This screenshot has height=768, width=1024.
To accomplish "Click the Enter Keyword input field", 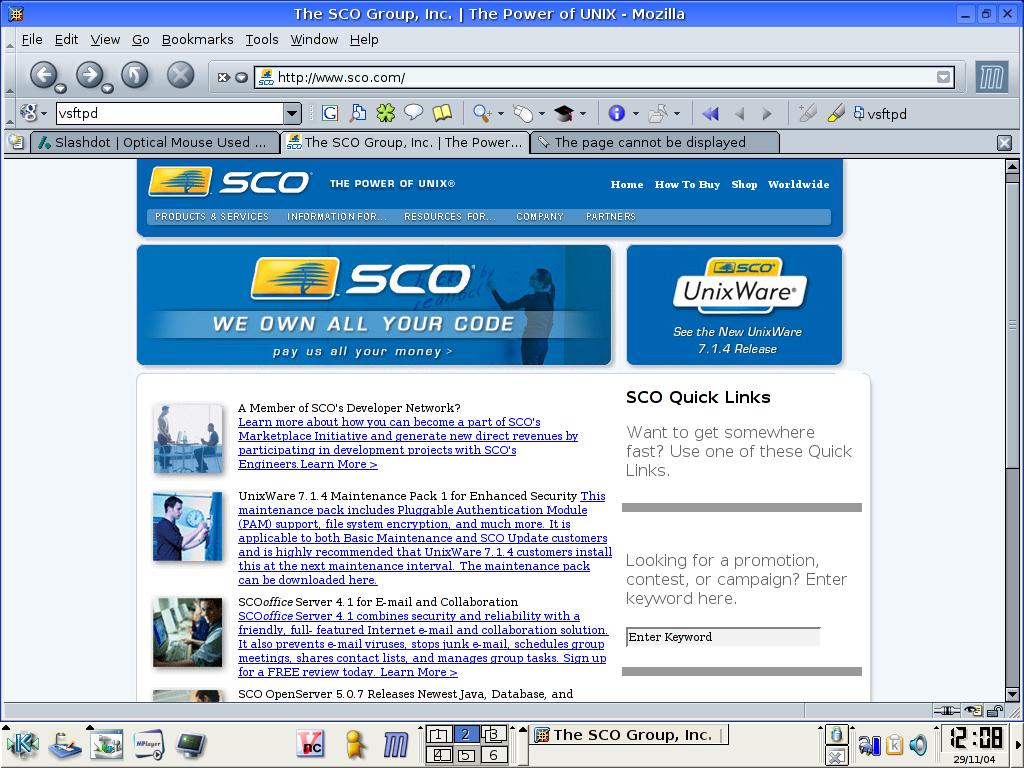I will click(722, 637).
